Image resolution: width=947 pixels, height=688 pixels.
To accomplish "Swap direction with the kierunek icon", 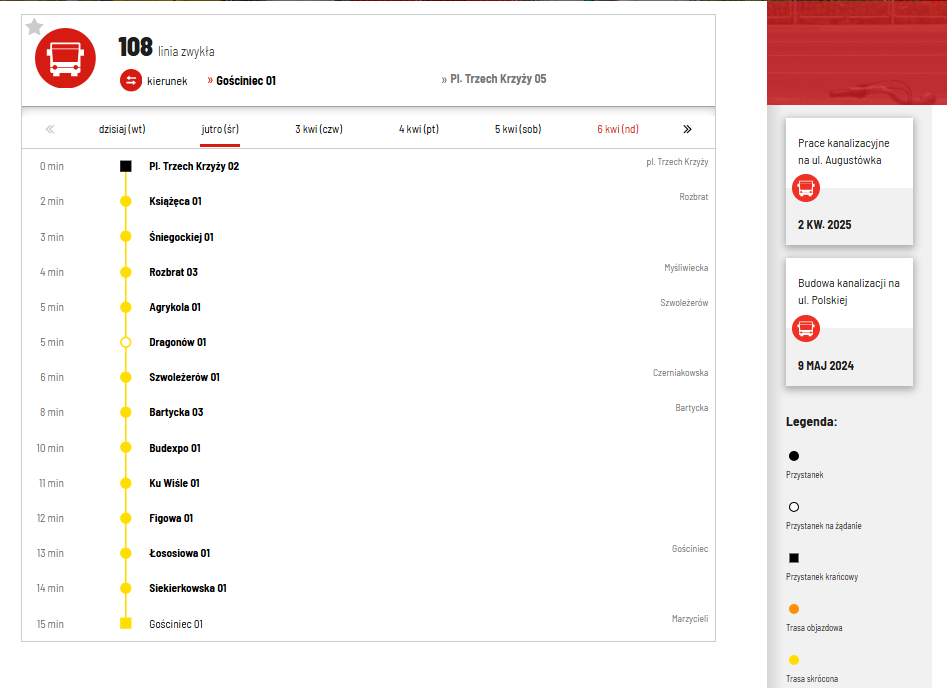I will [x=131, y=81].
